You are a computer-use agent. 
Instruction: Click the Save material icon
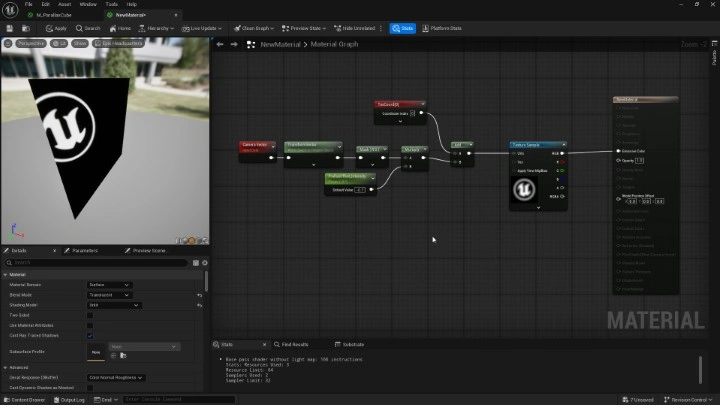tap(8, 28)
